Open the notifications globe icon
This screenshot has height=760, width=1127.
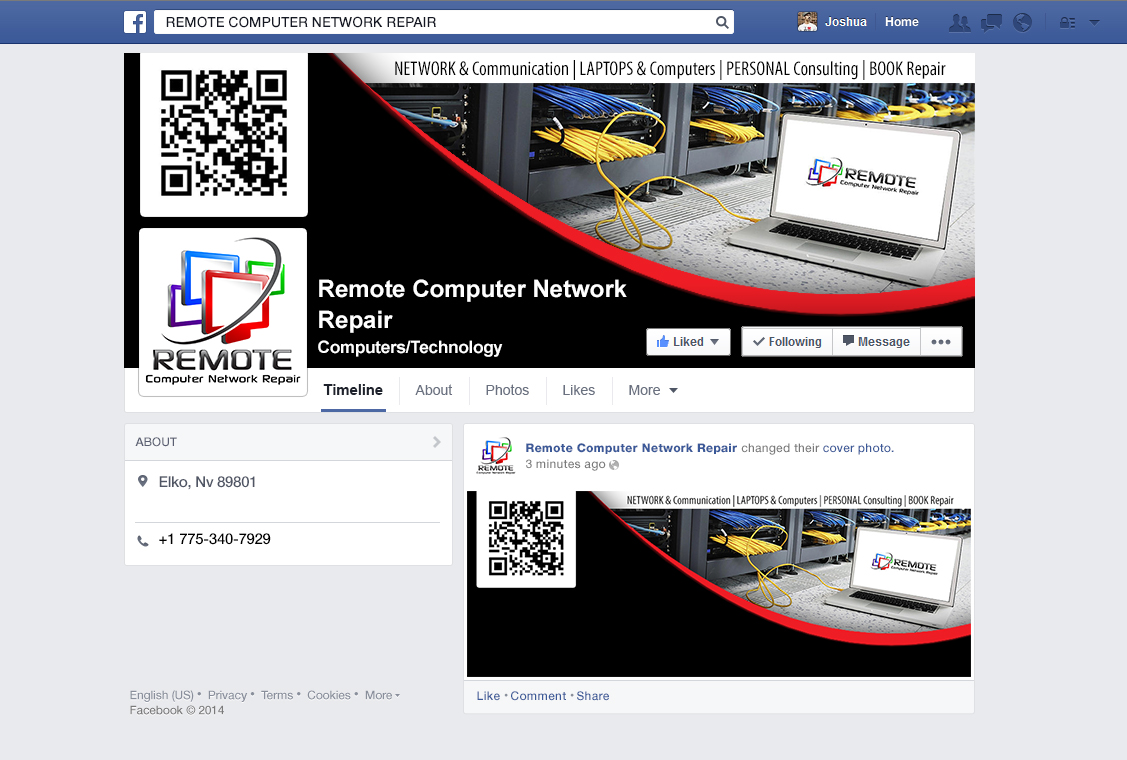click(1022, 22)
